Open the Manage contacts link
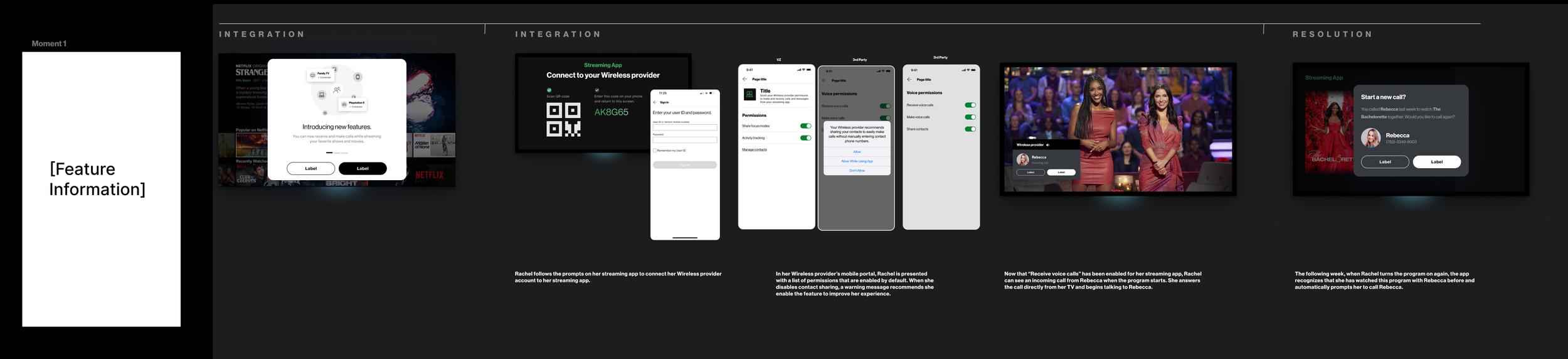This screenshot has width=1568, height=359. pyautogui.click(x=755, y=149)
